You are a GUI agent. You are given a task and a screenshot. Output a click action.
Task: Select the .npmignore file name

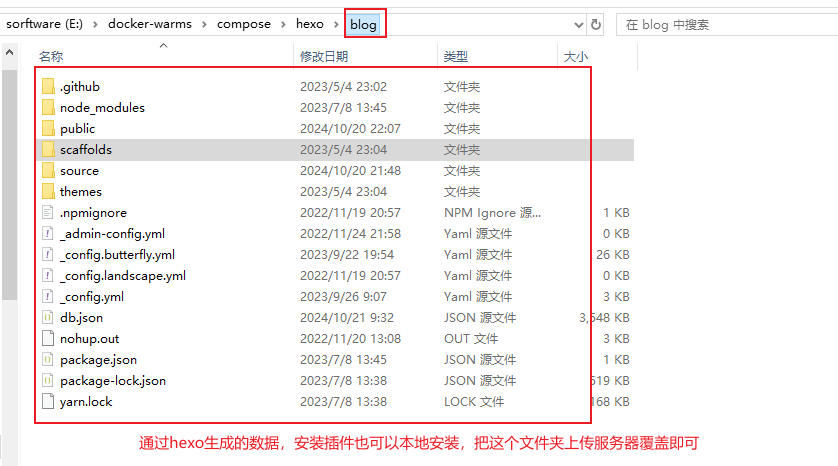(93, 213)
